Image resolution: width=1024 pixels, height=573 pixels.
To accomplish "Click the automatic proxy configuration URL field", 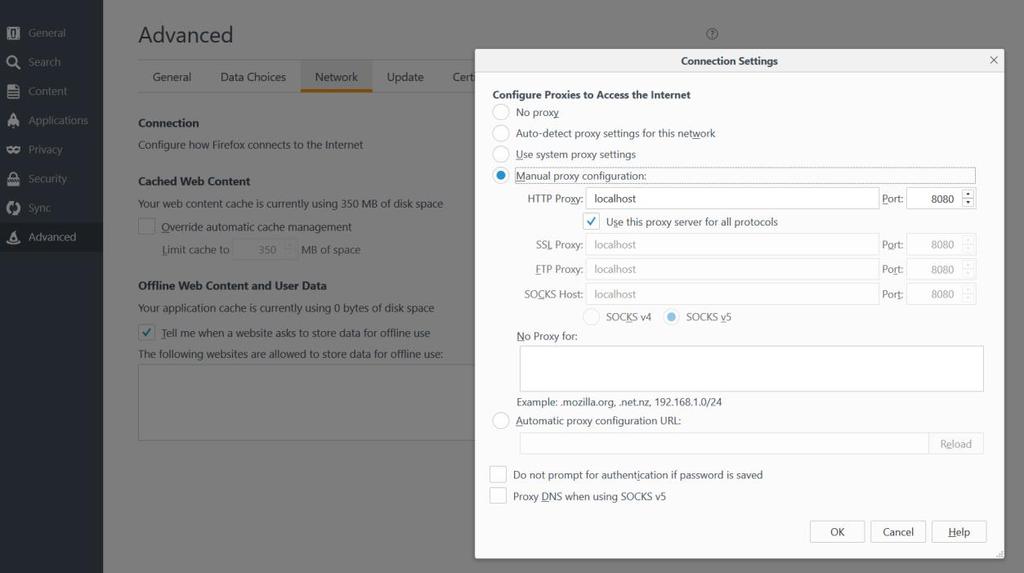I will 724,444.
